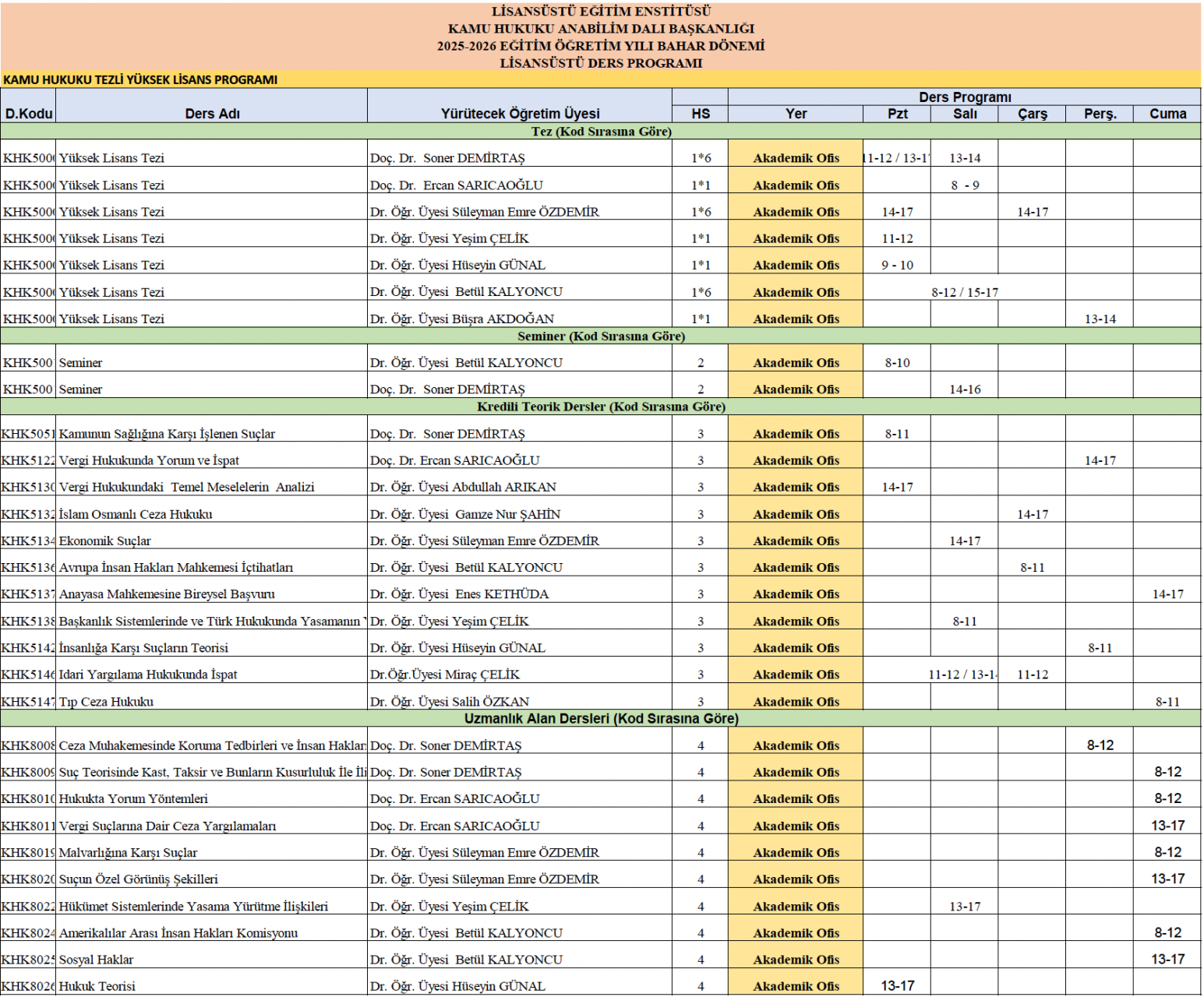
Task: Click the Perş. day column header
Action: click(x=1099, y=113)
